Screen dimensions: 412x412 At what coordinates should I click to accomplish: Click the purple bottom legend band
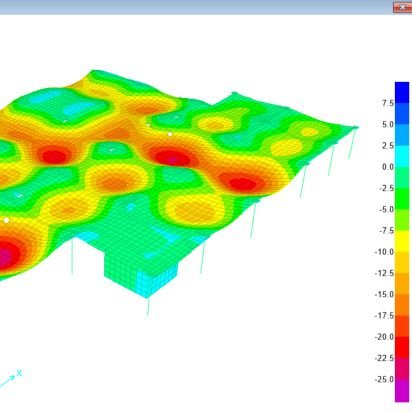tap(402, 390)
